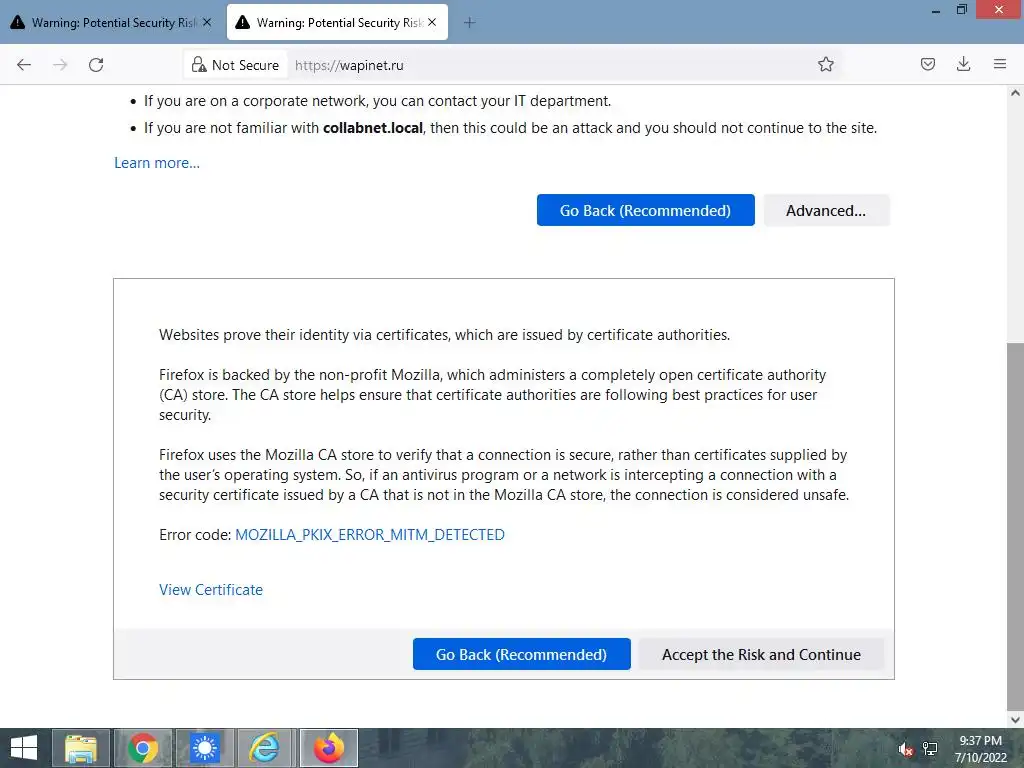Viewport: 1024px width, 768px height.
Task: Click the scrollbar down arrow
Action: tap(1015, 720)
